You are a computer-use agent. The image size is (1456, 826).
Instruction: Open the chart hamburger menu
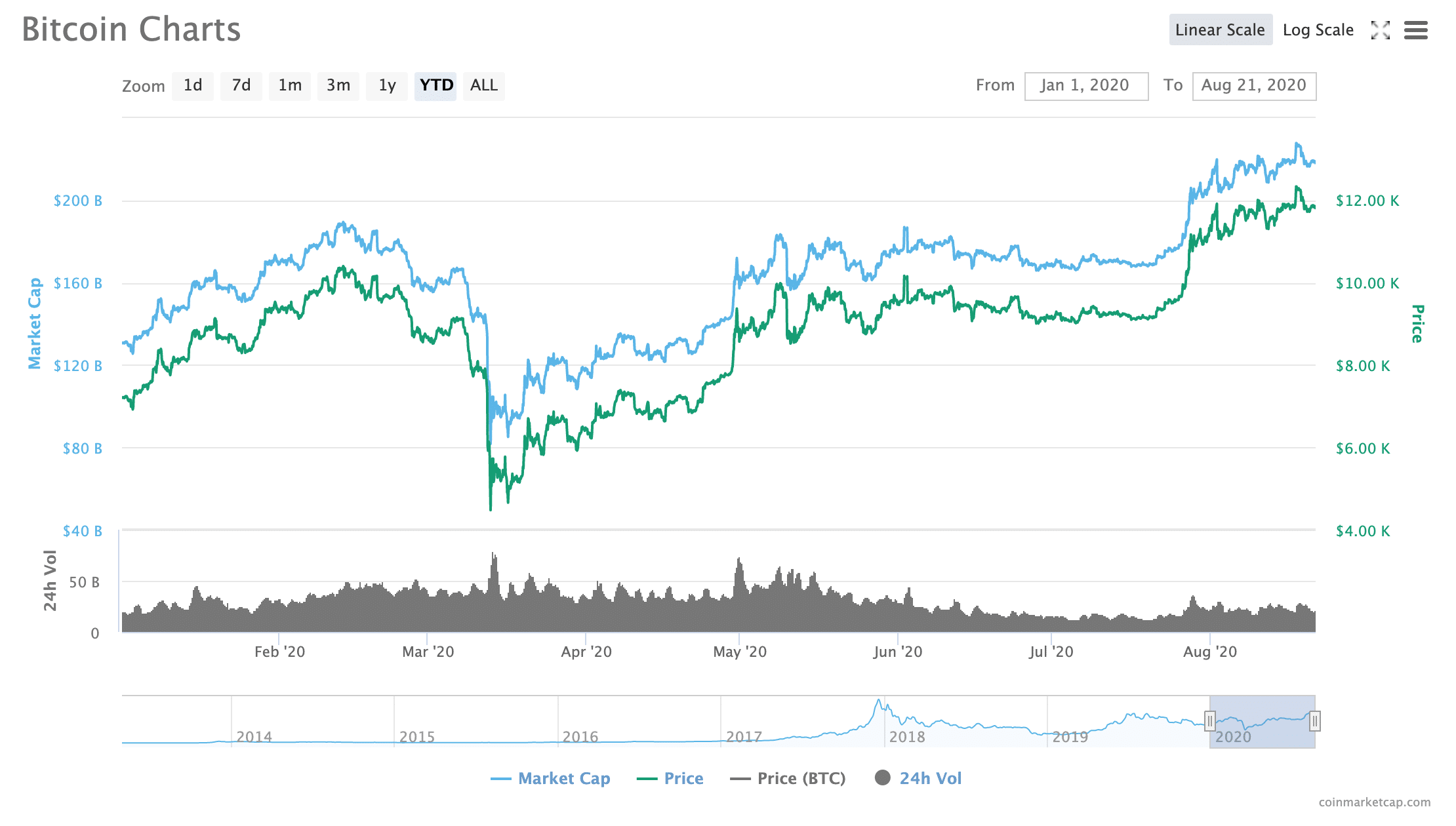tap(1415, 30)
